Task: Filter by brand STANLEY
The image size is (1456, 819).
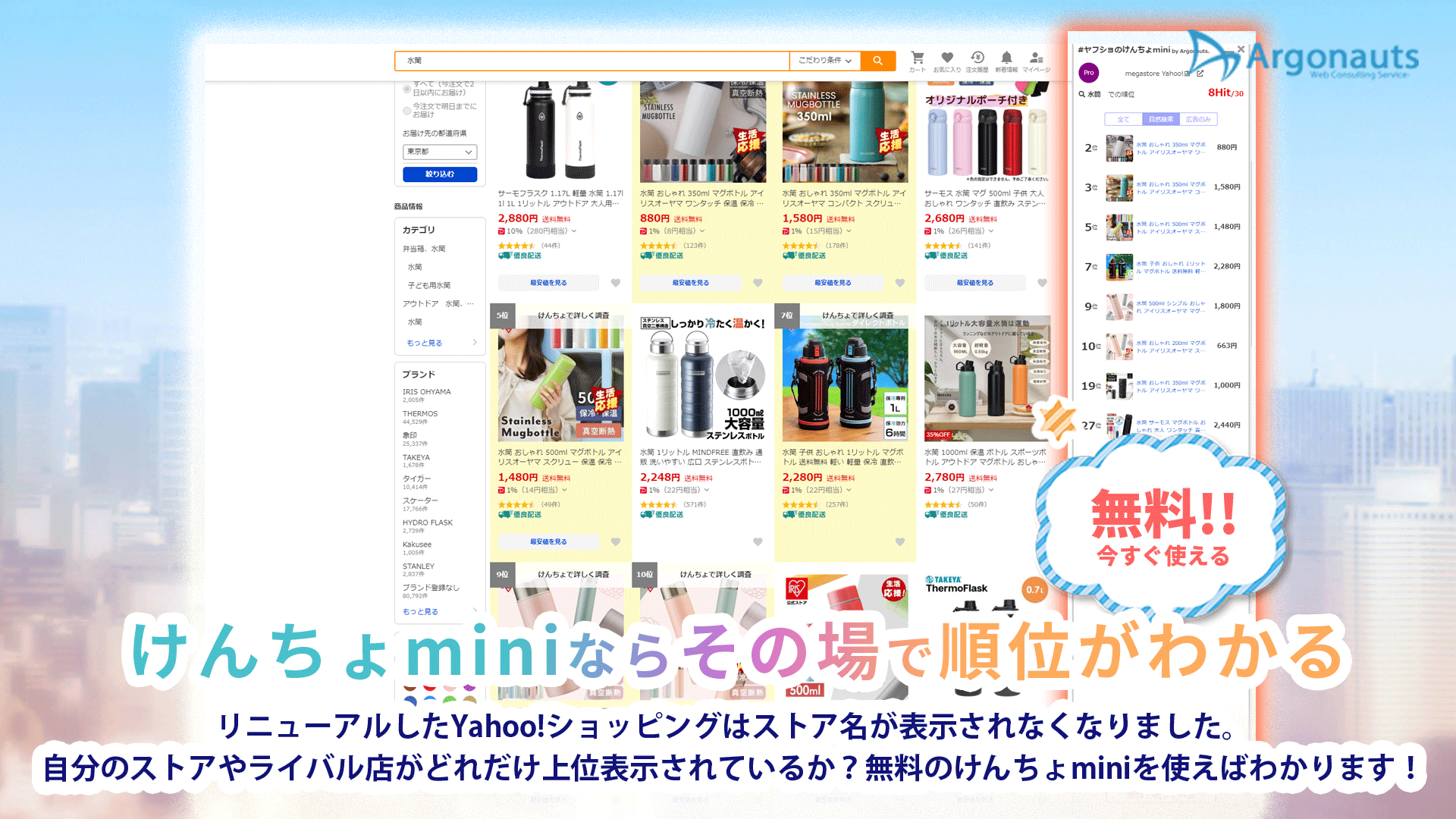Action: (419, 566)
